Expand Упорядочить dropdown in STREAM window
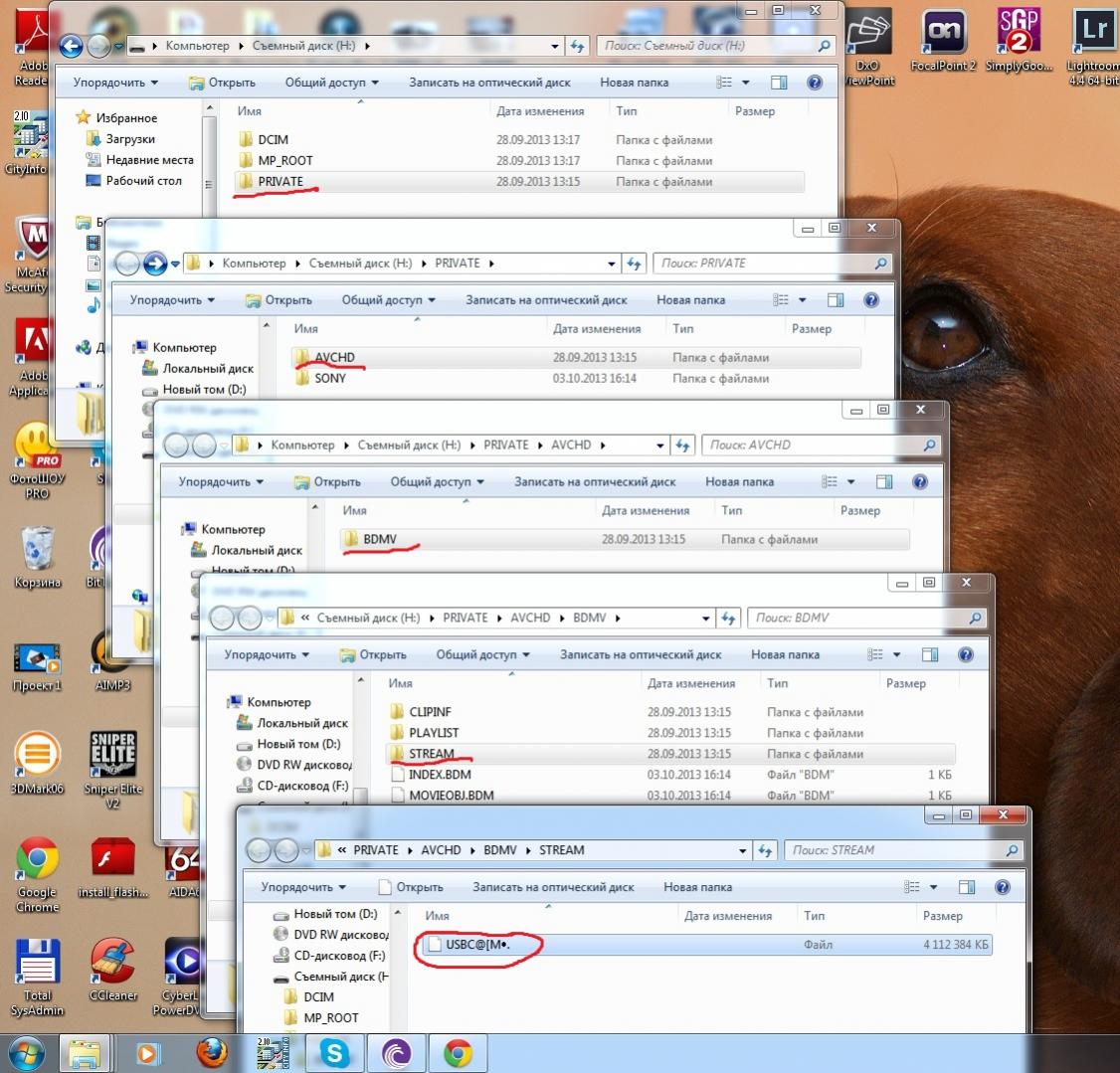Screen dimensions: 1120x1073 coord(303,887)
